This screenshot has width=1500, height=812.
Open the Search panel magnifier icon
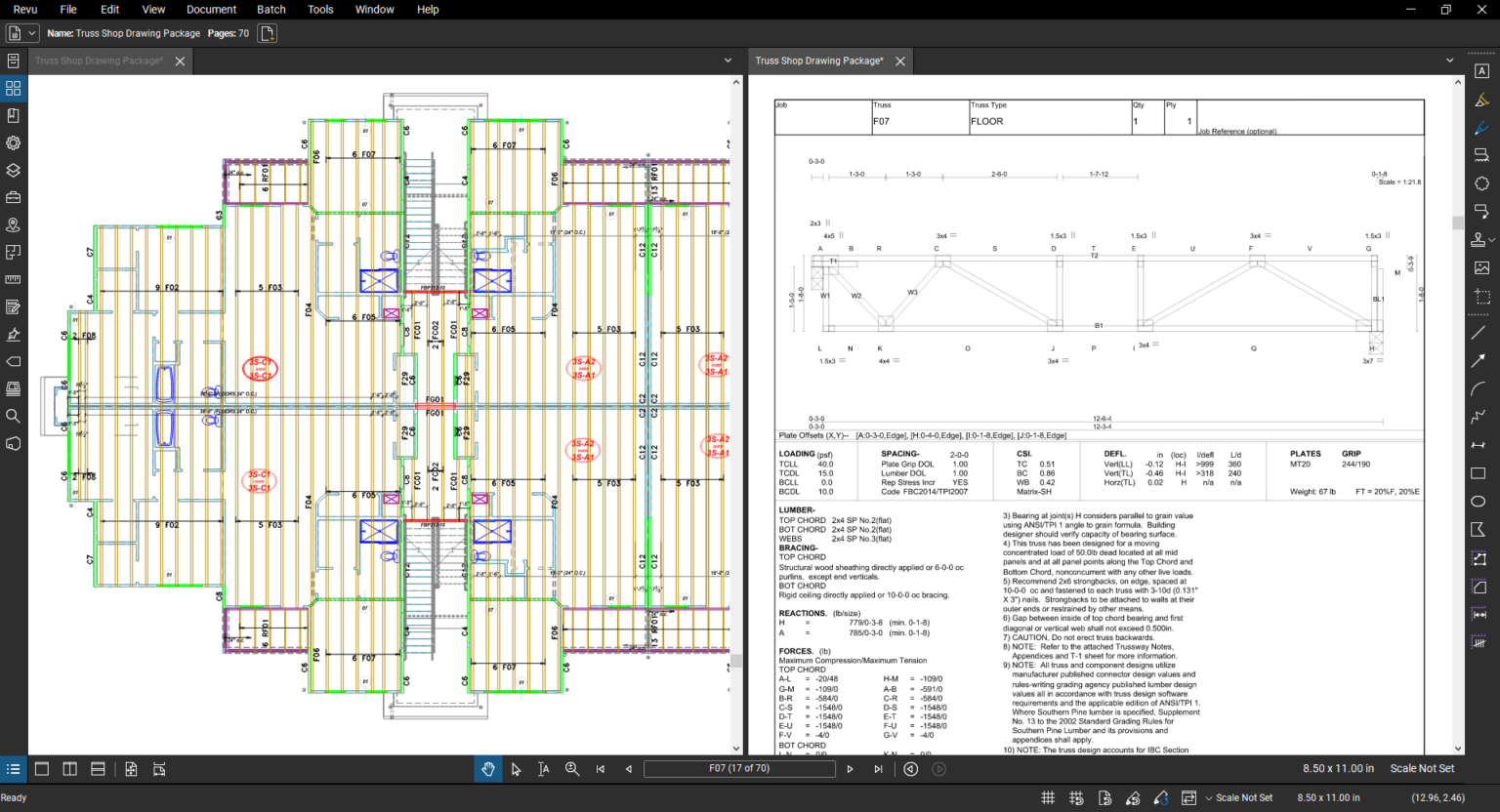[13, 416]
